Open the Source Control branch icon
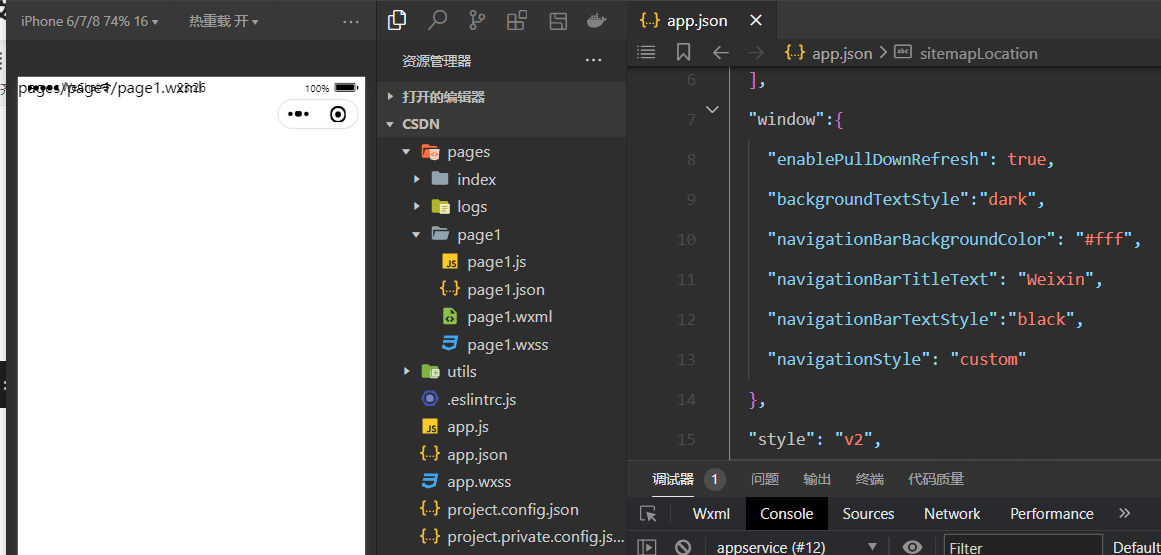This screenshot has width=1161, height=555. (x=478, y=21)
